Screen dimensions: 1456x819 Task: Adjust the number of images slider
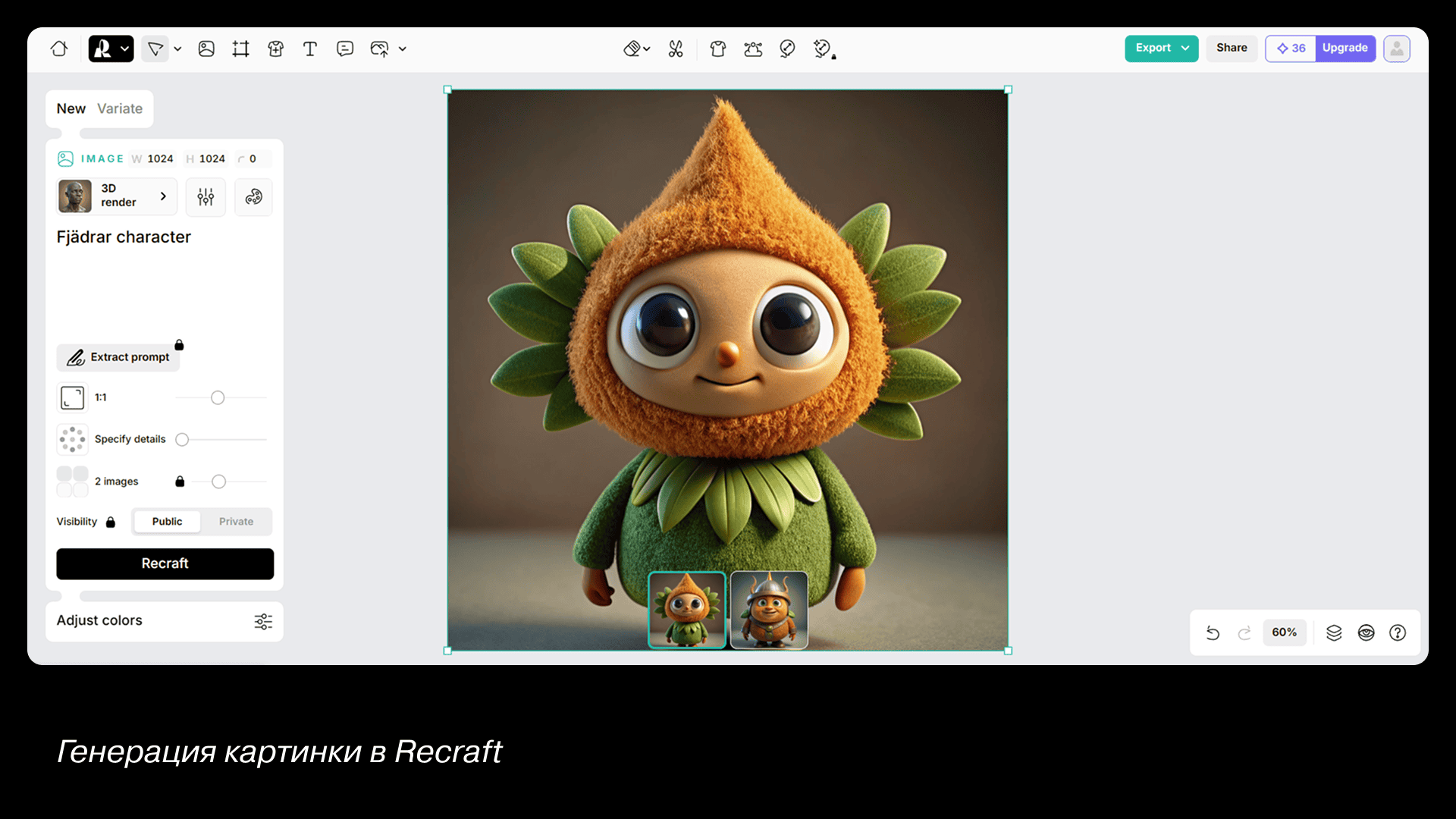coord(219,482)
